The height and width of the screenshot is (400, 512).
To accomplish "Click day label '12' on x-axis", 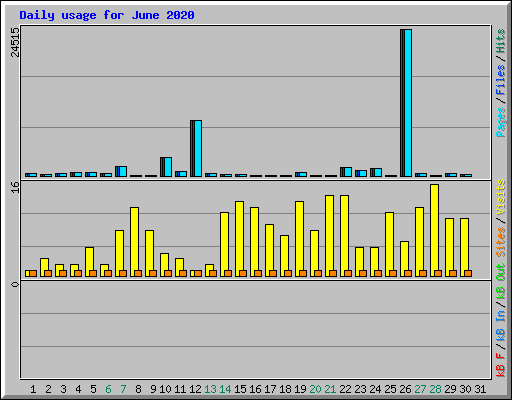I will pos(195,389).
